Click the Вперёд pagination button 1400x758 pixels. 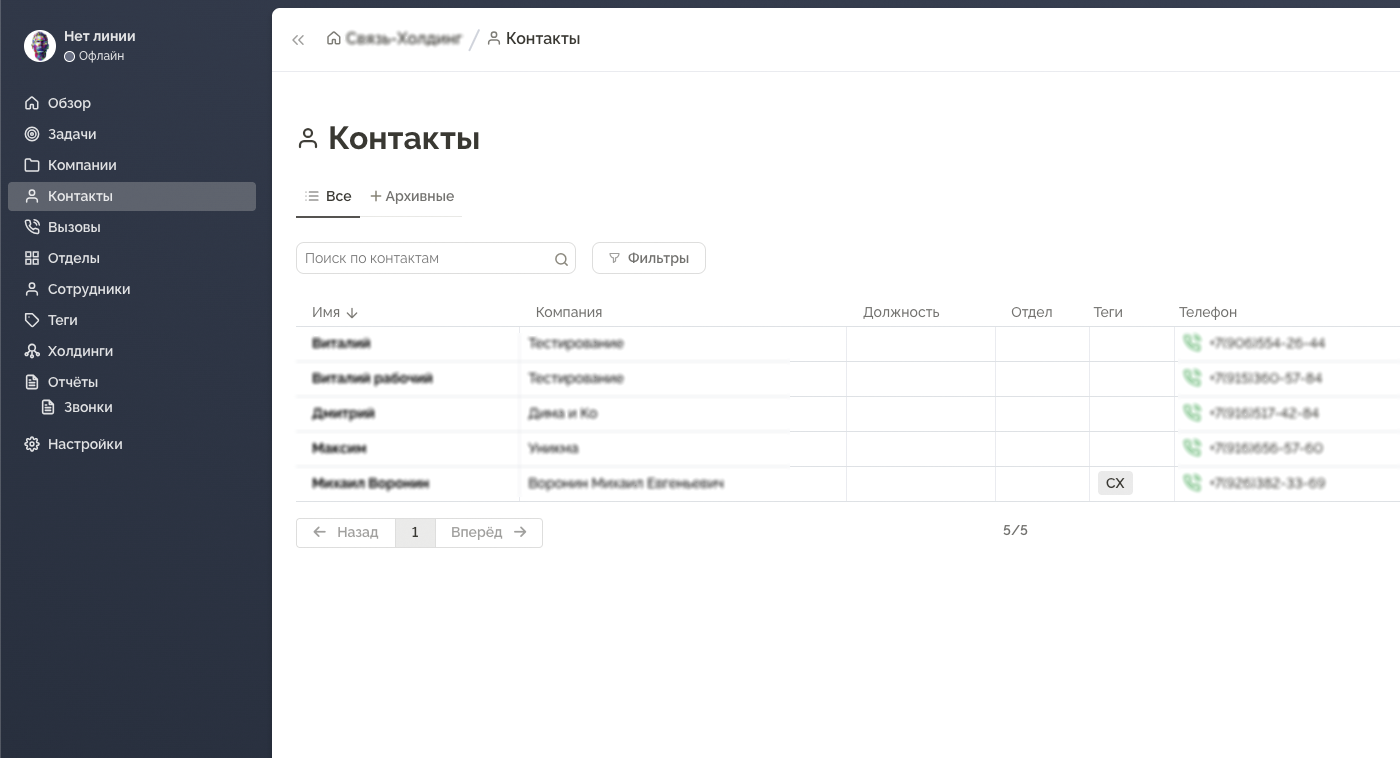point(489,532)
